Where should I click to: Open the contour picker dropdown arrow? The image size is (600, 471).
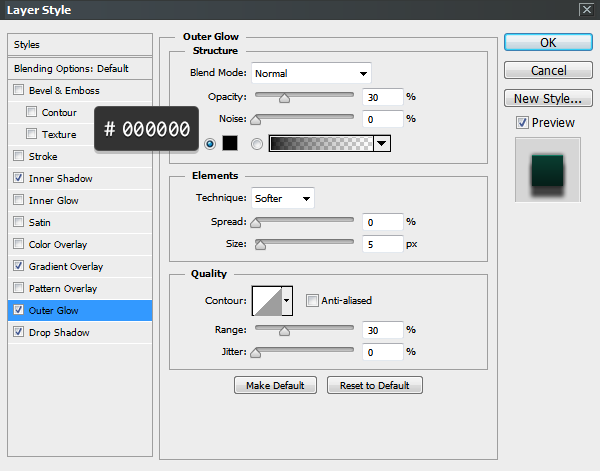[288, 300]
